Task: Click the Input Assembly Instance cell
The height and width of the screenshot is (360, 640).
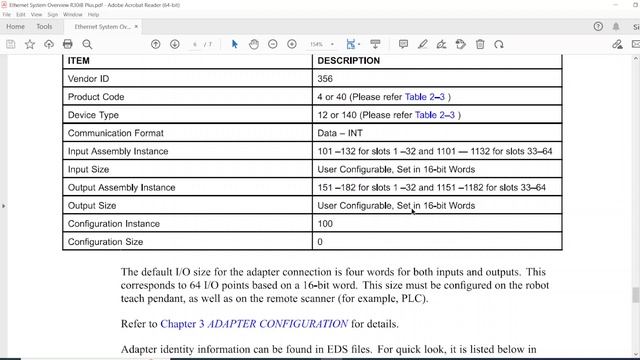Action: pos(188,151)
